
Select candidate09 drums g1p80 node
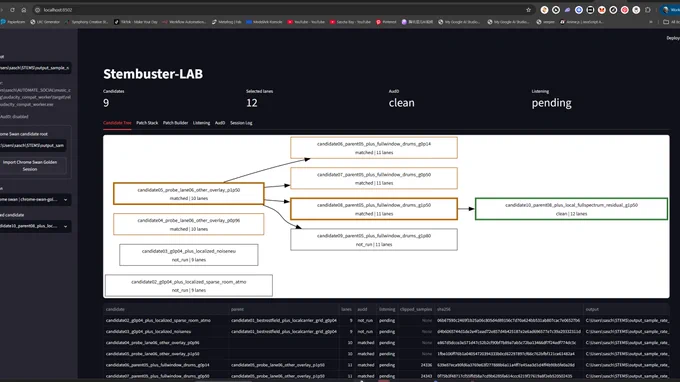click(x=374, y=240)
